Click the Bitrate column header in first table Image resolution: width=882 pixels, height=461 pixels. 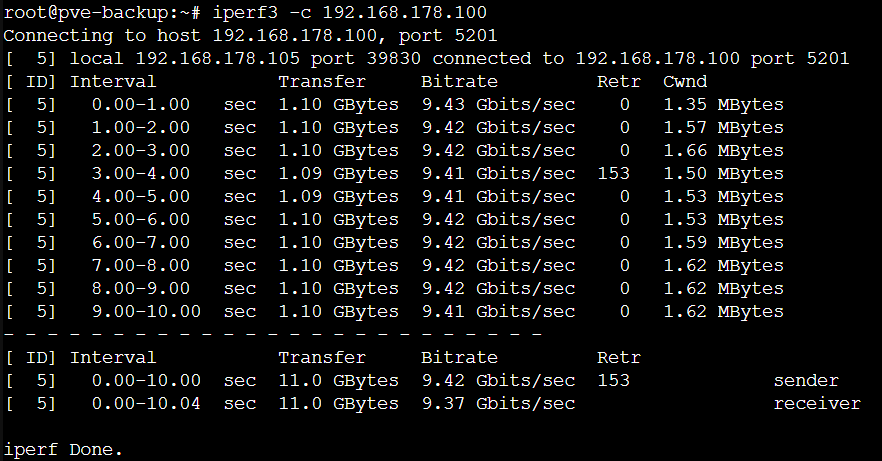click(459, 82)
